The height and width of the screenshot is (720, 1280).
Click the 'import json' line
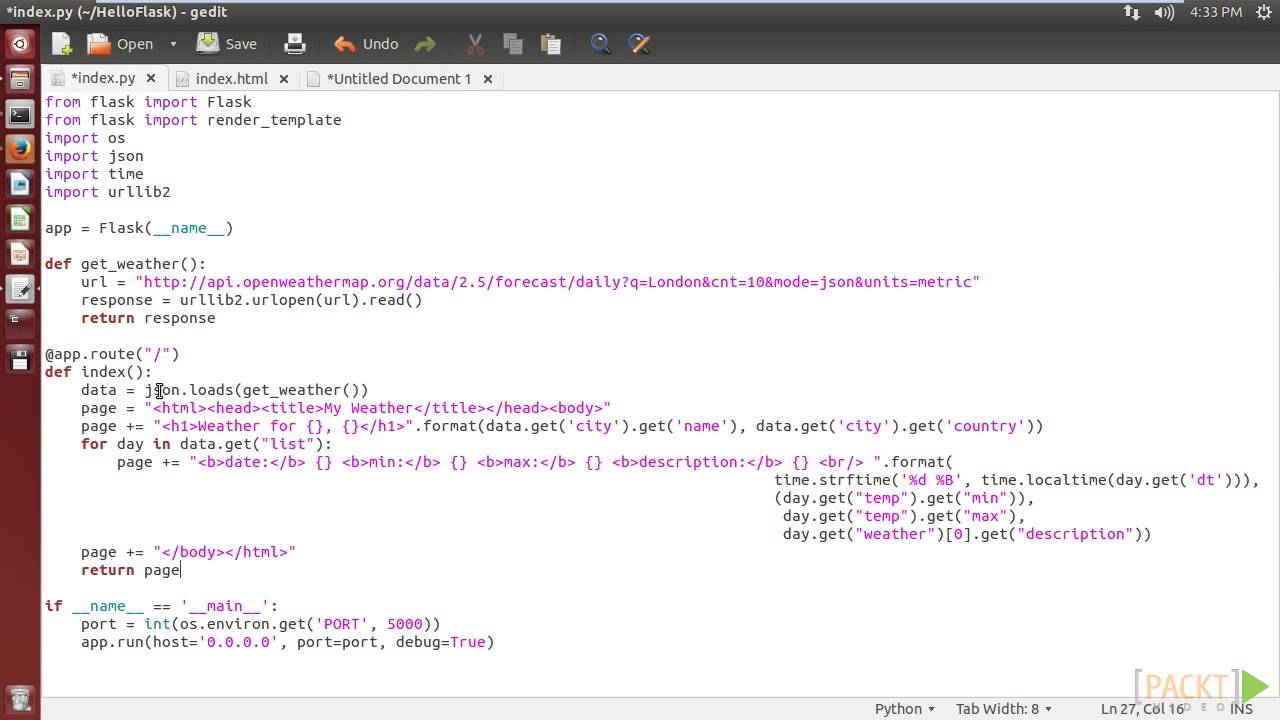(x=94, y=156)
